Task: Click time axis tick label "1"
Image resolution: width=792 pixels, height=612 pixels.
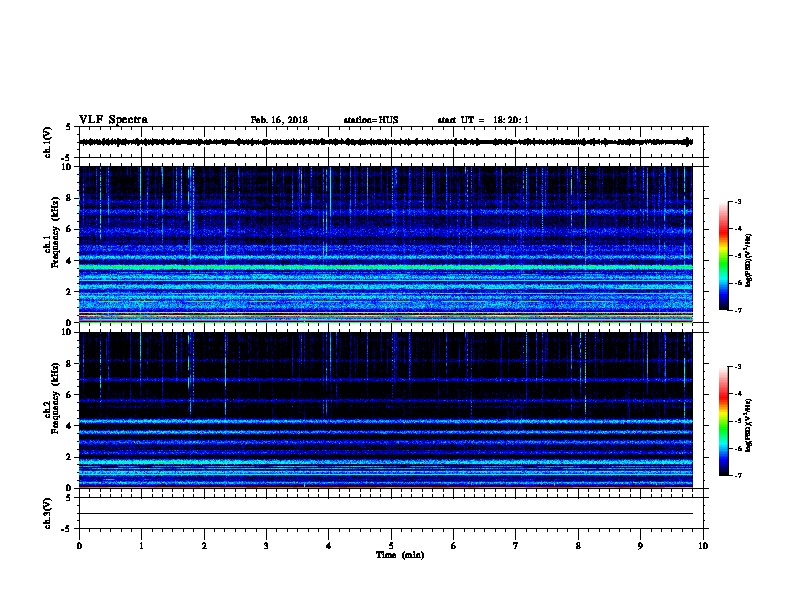Action: 141,545
